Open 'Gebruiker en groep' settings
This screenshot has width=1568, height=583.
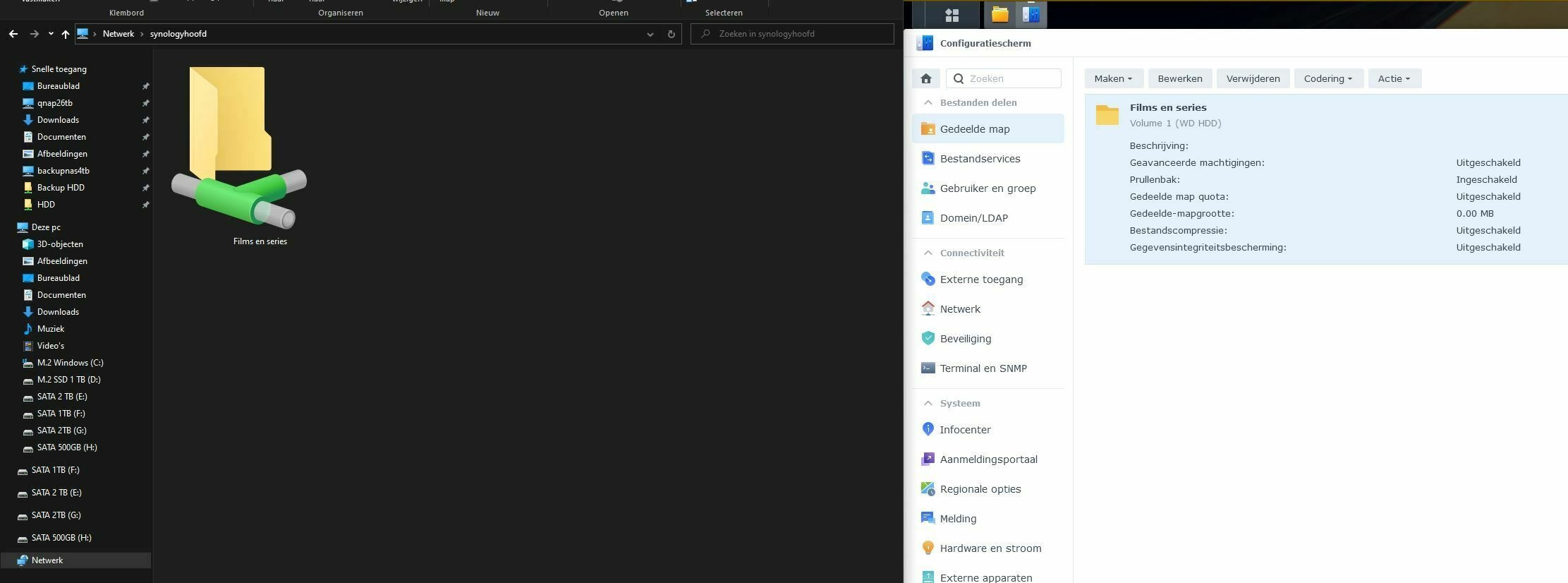click(x=988, y=188)
